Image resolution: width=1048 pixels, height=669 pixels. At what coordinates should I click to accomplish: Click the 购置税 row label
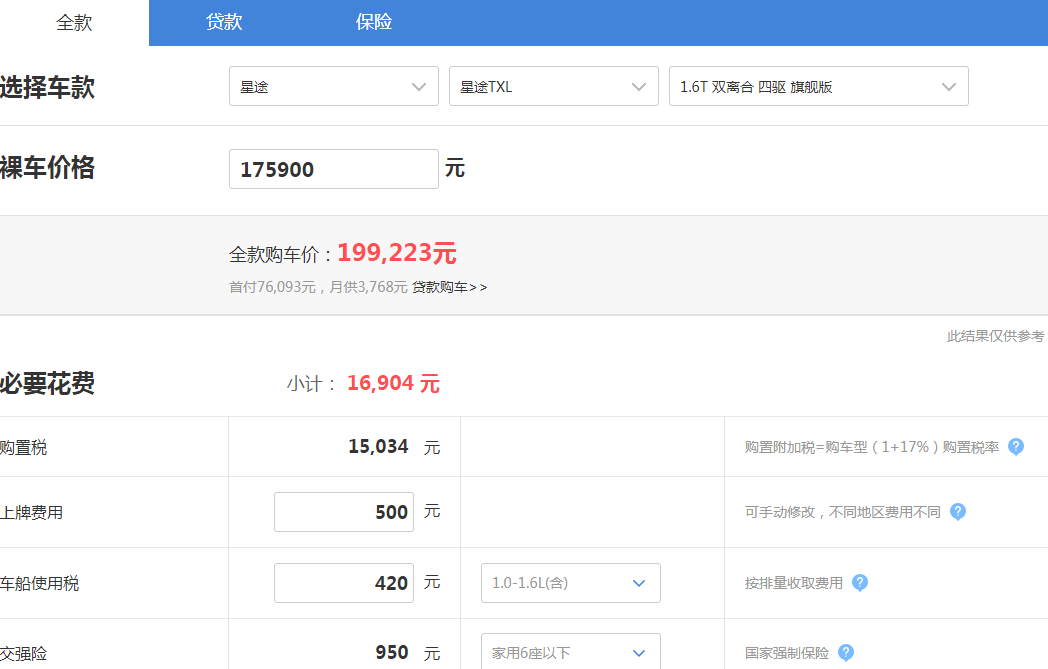click(x=23, y=448)
